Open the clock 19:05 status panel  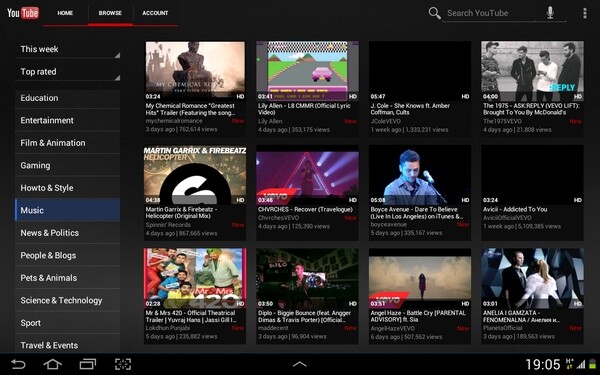[x=542, y=364]
